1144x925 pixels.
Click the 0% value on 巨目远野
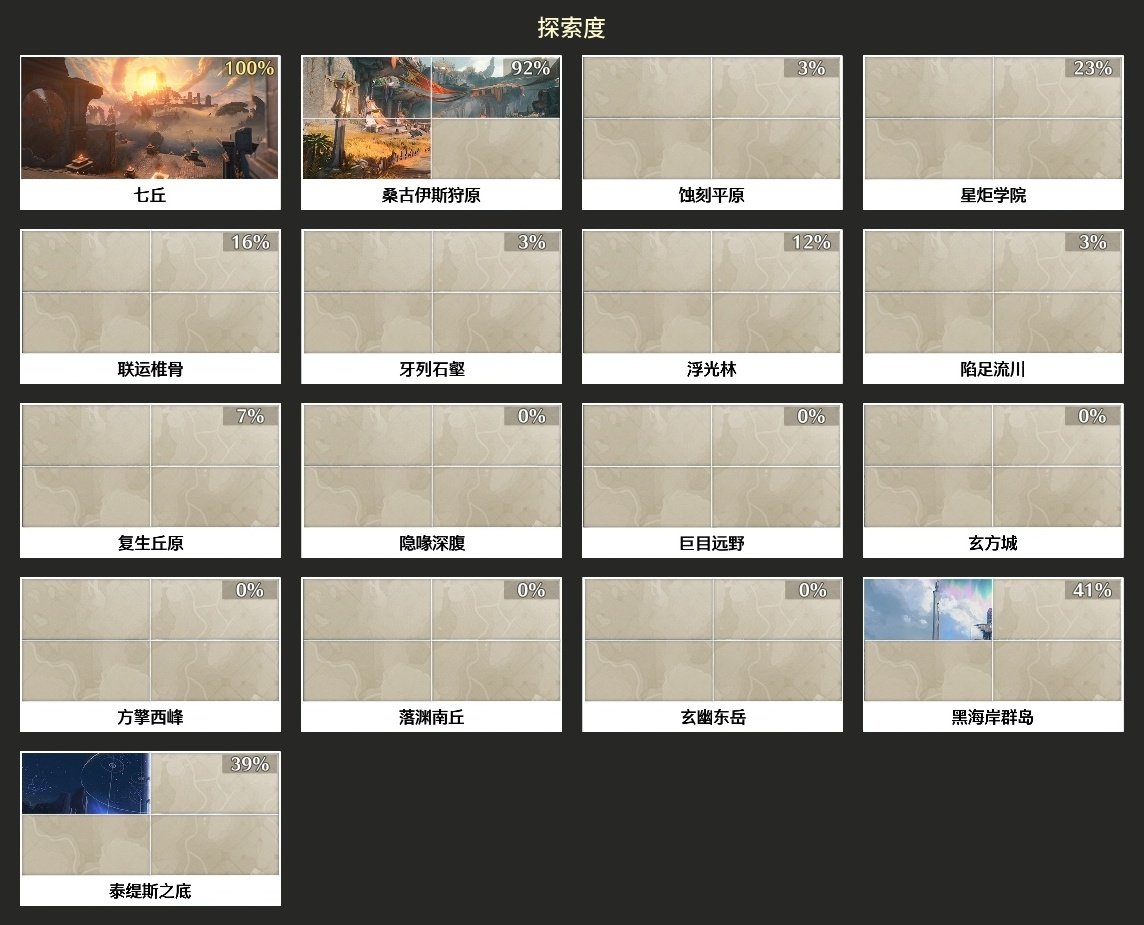click(x=811, y=416)
